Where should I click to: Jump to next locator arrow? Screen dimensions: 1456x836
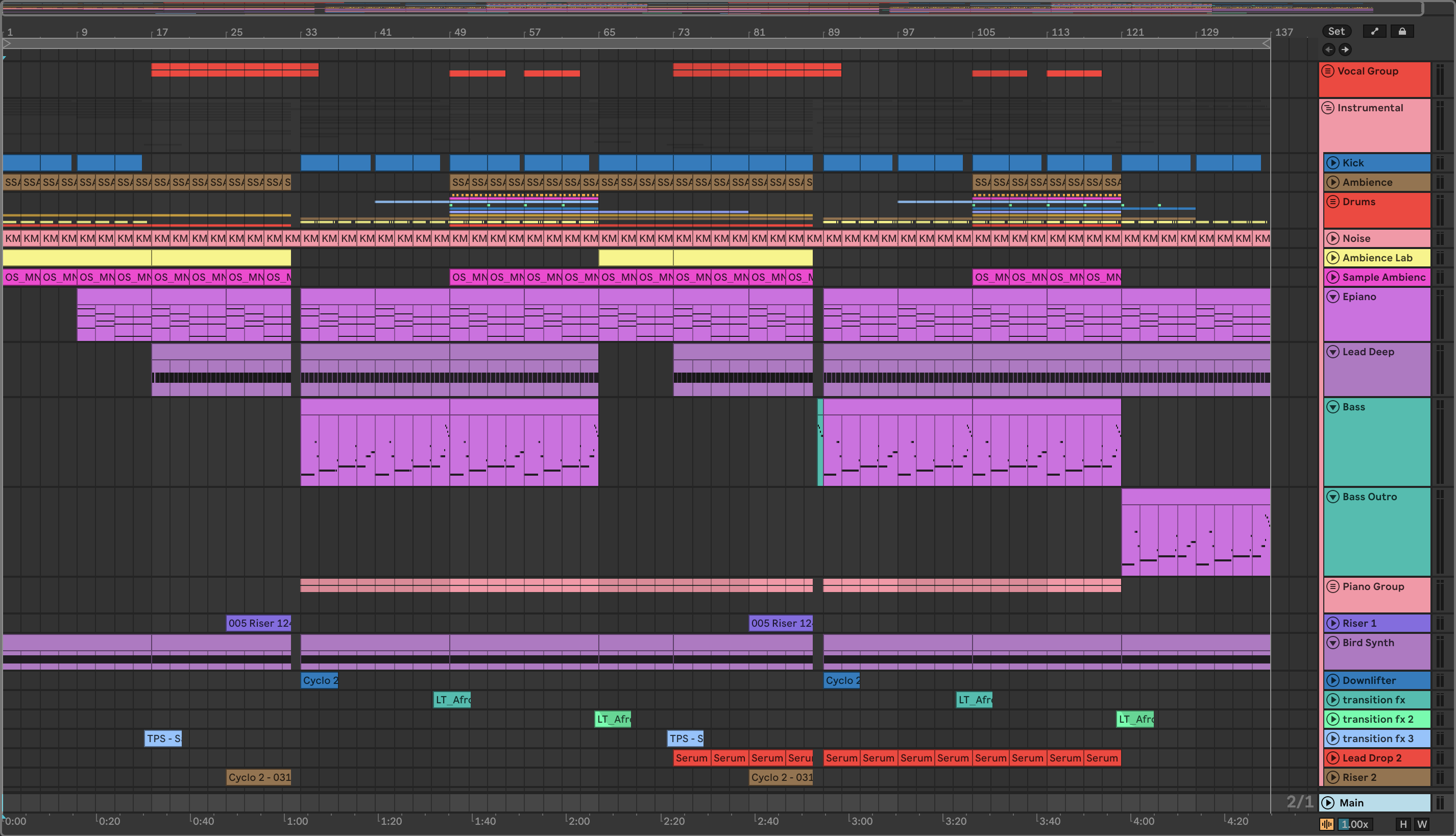[x=1345, y=50]
